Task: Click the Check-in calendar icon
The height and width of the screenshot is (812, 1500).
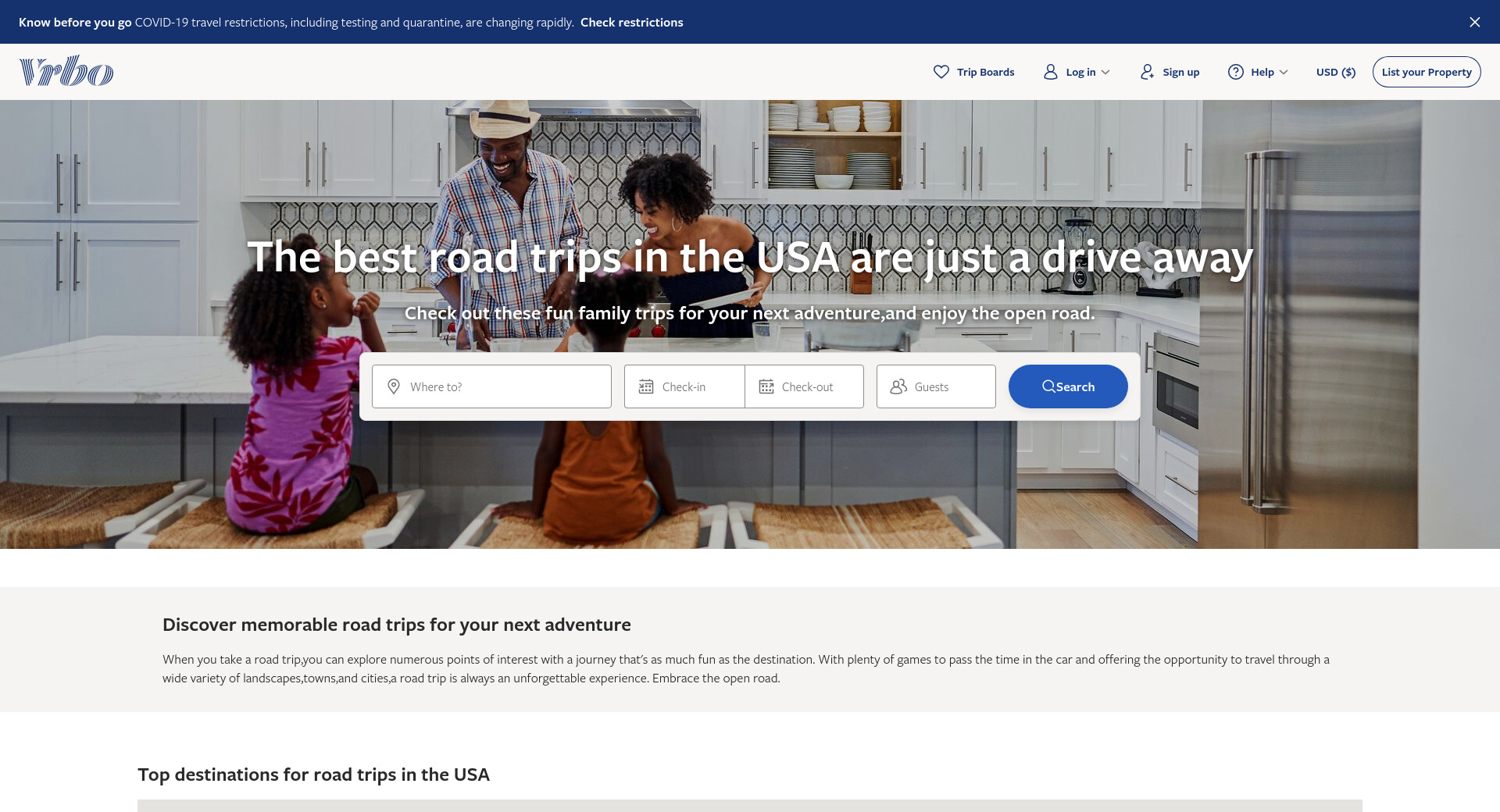Action: coord(646,386)
